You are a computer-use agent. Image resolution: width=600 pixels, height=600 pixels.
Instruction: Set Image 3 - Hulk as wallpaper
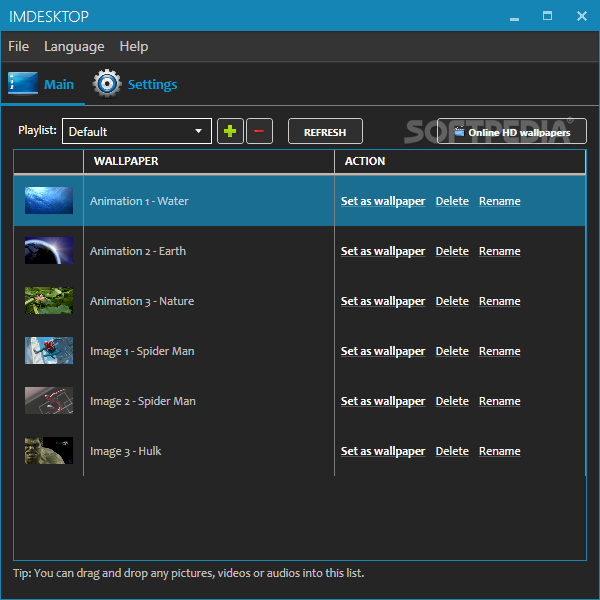(x=383, y=452)
